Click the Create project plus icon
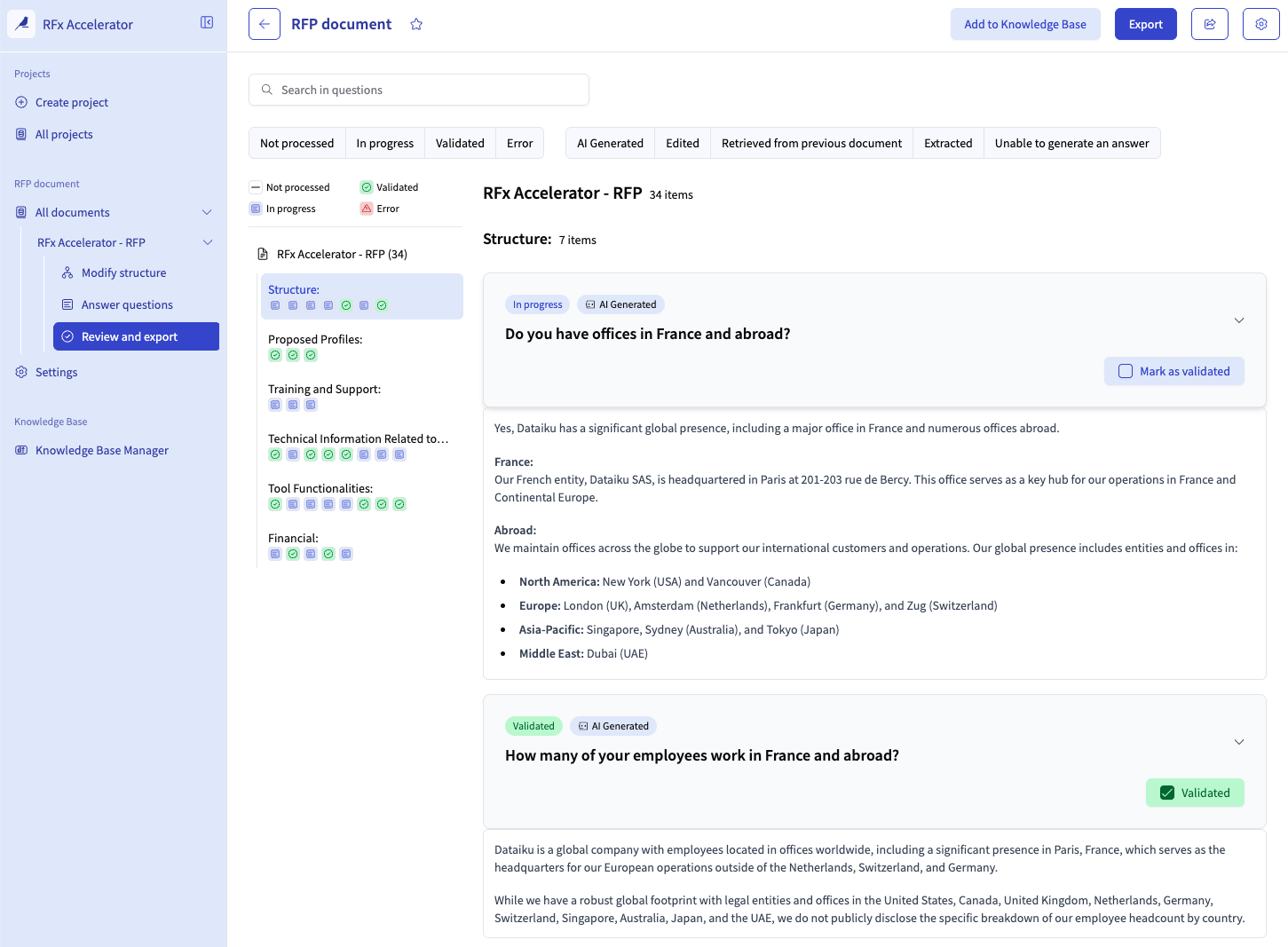The width and height of the screenshot is (1288, 947). coord(21,102)
